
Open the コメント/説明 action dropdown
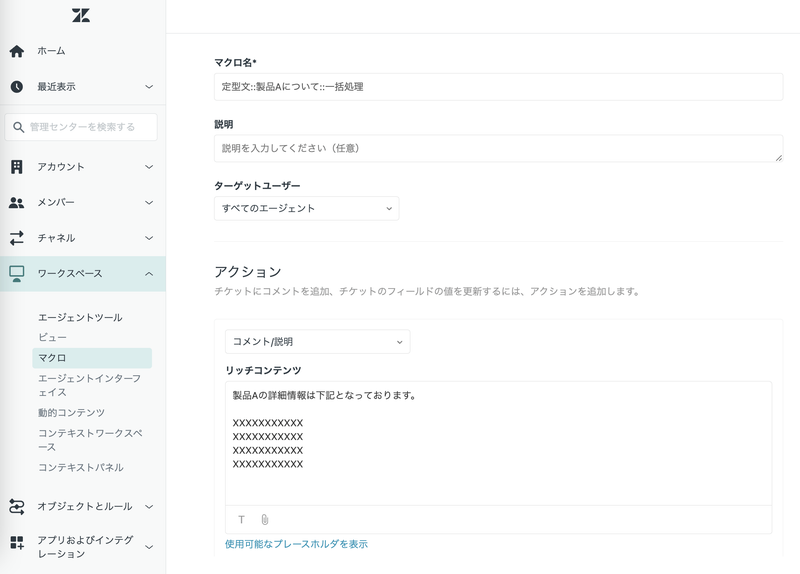click(x=317, y=342)
